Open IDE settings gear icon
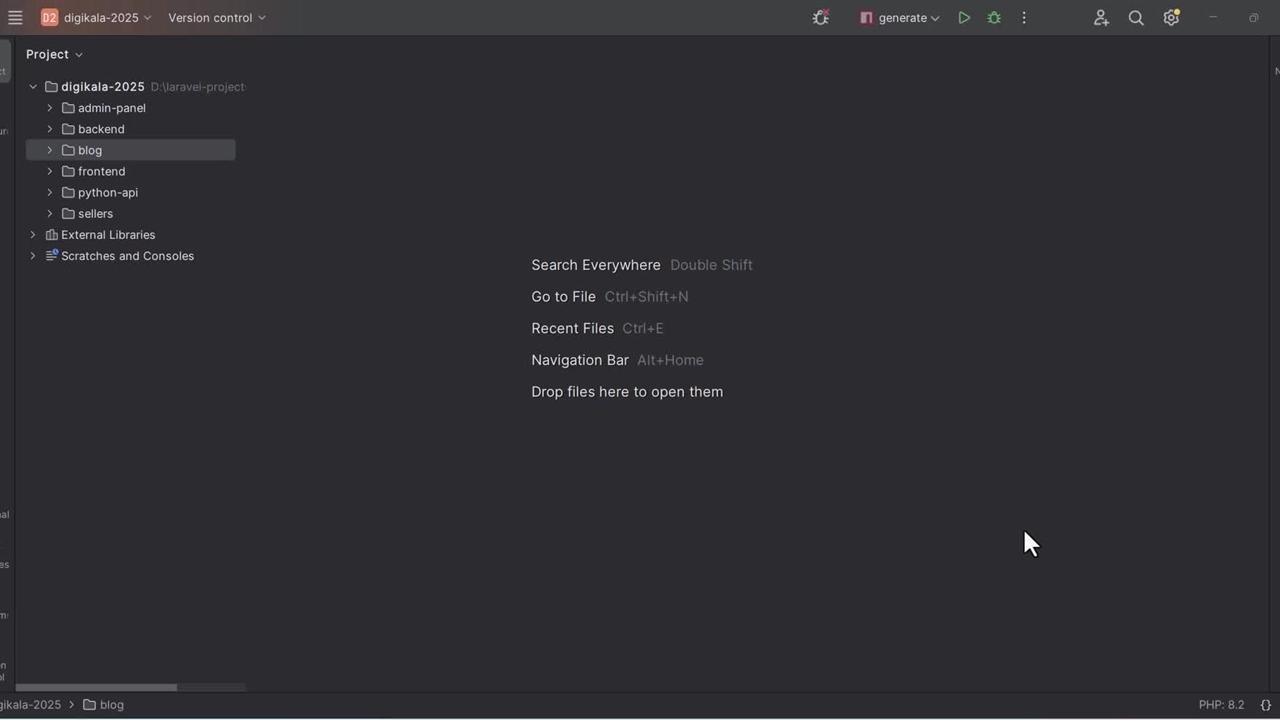Screen dimensions: 1280x720 [1171, 18]
